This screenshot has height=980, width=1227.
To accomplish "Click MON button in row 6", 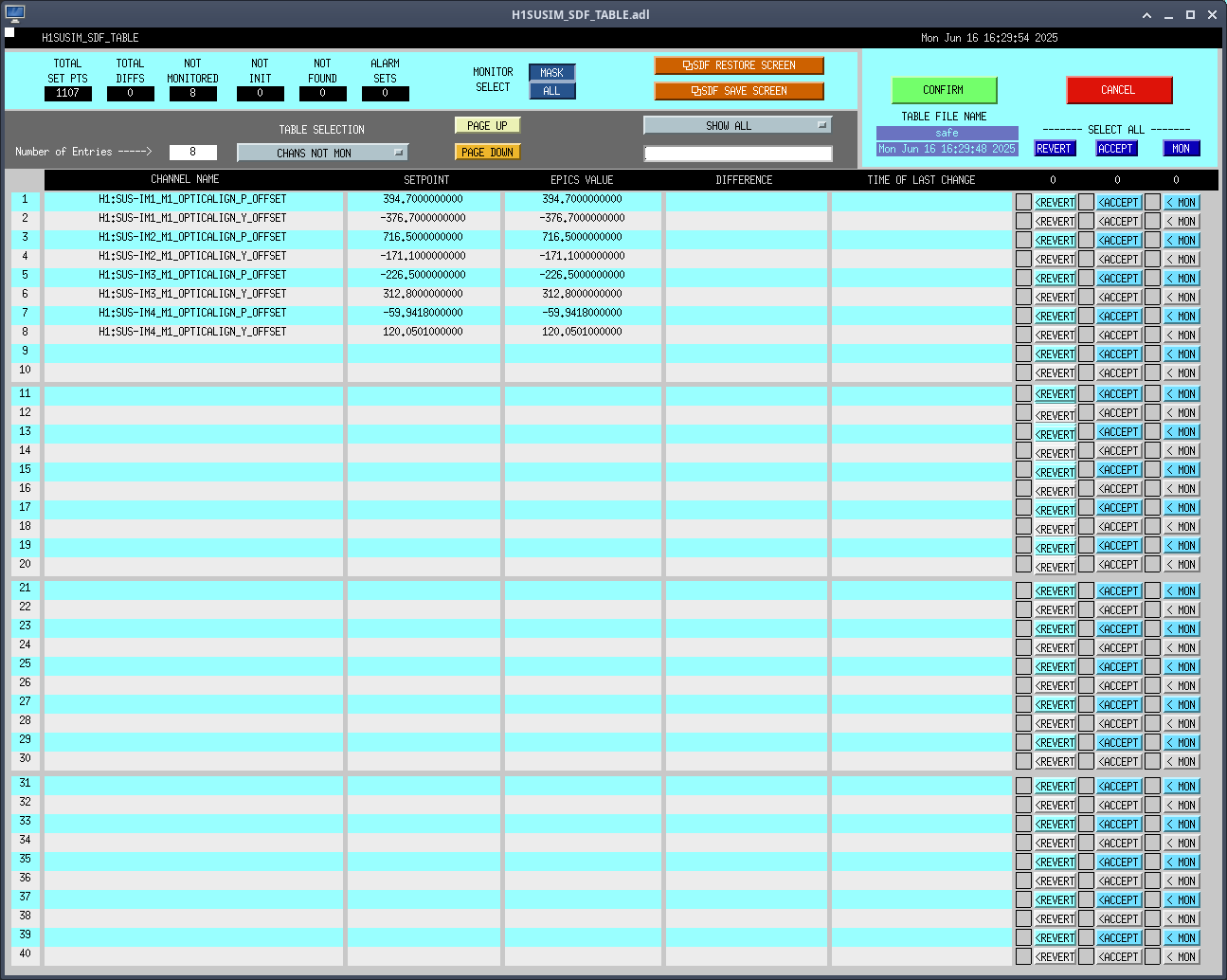I will click(1182, 297).
